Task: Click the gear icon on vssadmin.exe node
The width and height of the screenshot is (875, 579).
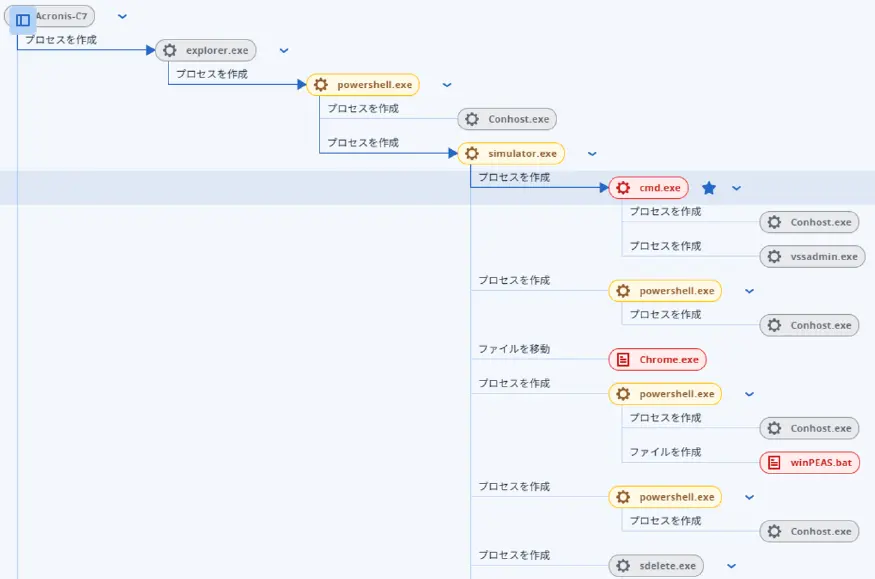Action: 774,257
